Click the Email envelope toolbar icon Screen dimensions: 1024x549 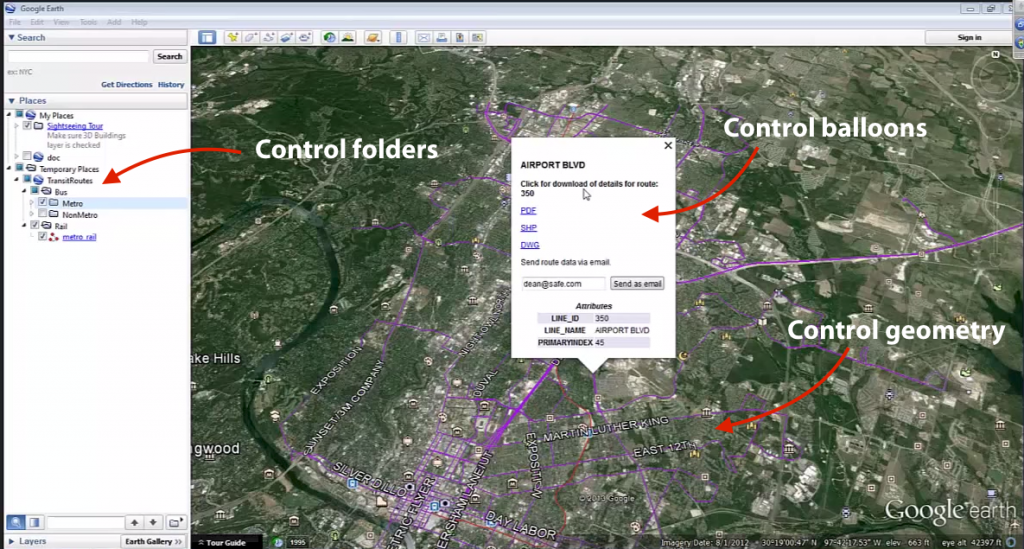[x=424, y=38]
